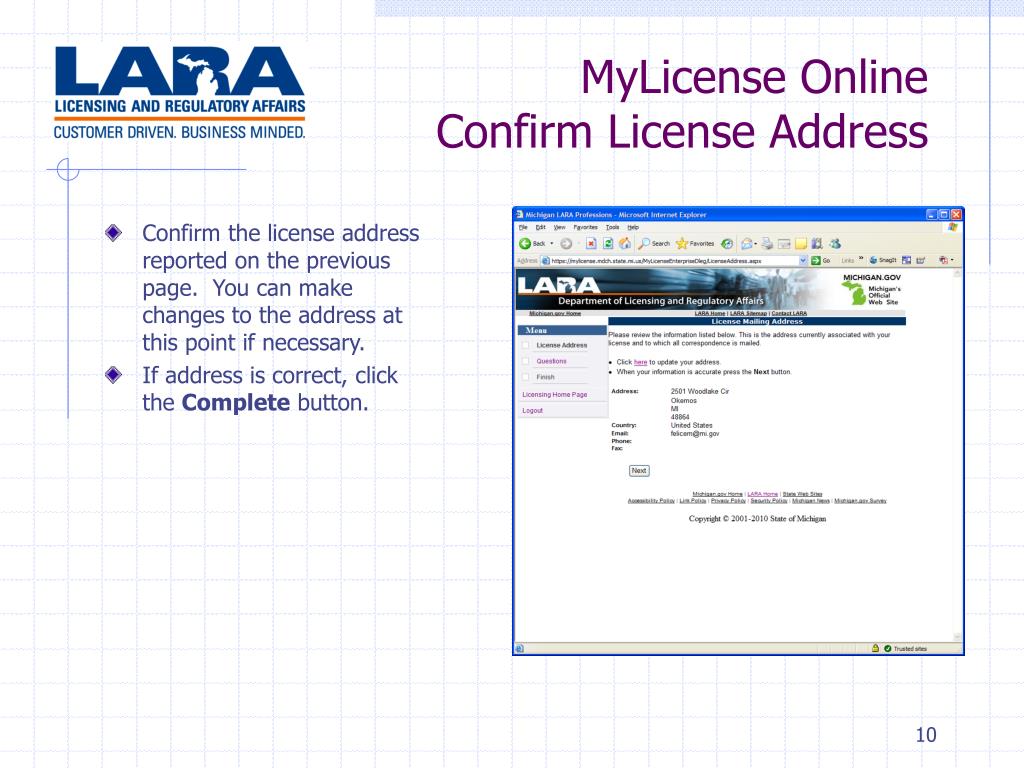Screen dimensions: 1024x768
Task: Click the padlock icon in status bar
Action: click(x=875, y=648)
